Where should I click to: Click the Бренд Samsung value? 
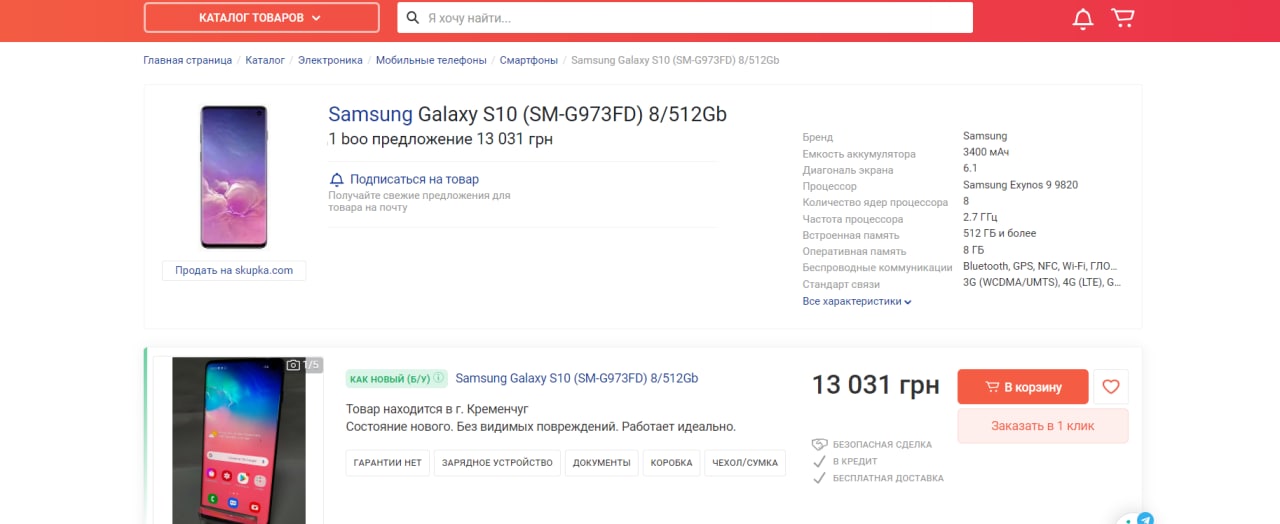coord(985,136)
